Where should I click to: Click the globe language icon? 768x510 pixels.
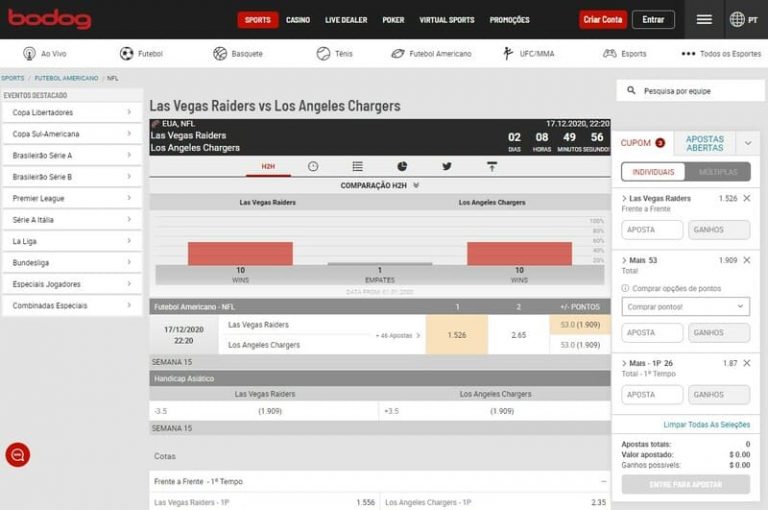click(x=737, y=19)
